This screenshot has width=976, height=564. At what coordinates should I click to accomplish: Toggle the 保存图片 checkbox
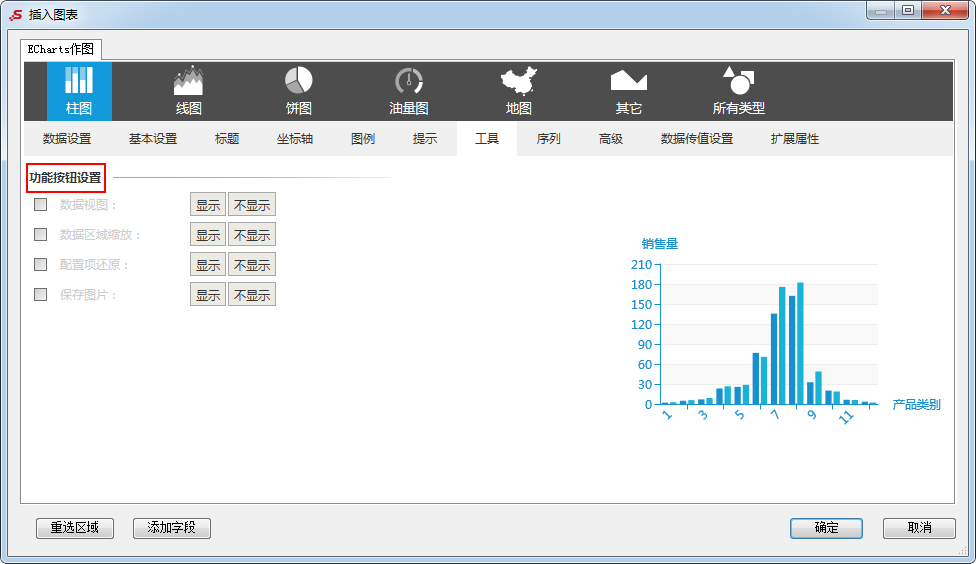tap(40, 294)
